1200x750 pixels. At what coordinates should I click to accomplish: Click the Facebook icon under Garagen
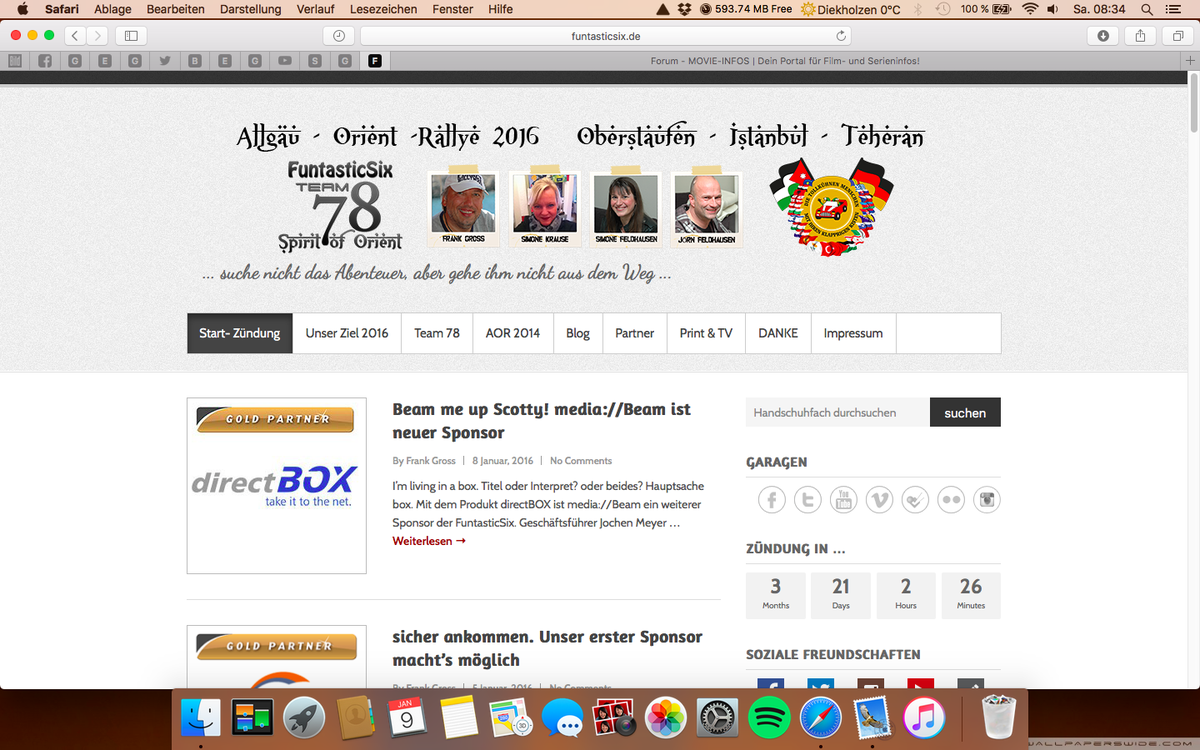pos(771,499)
